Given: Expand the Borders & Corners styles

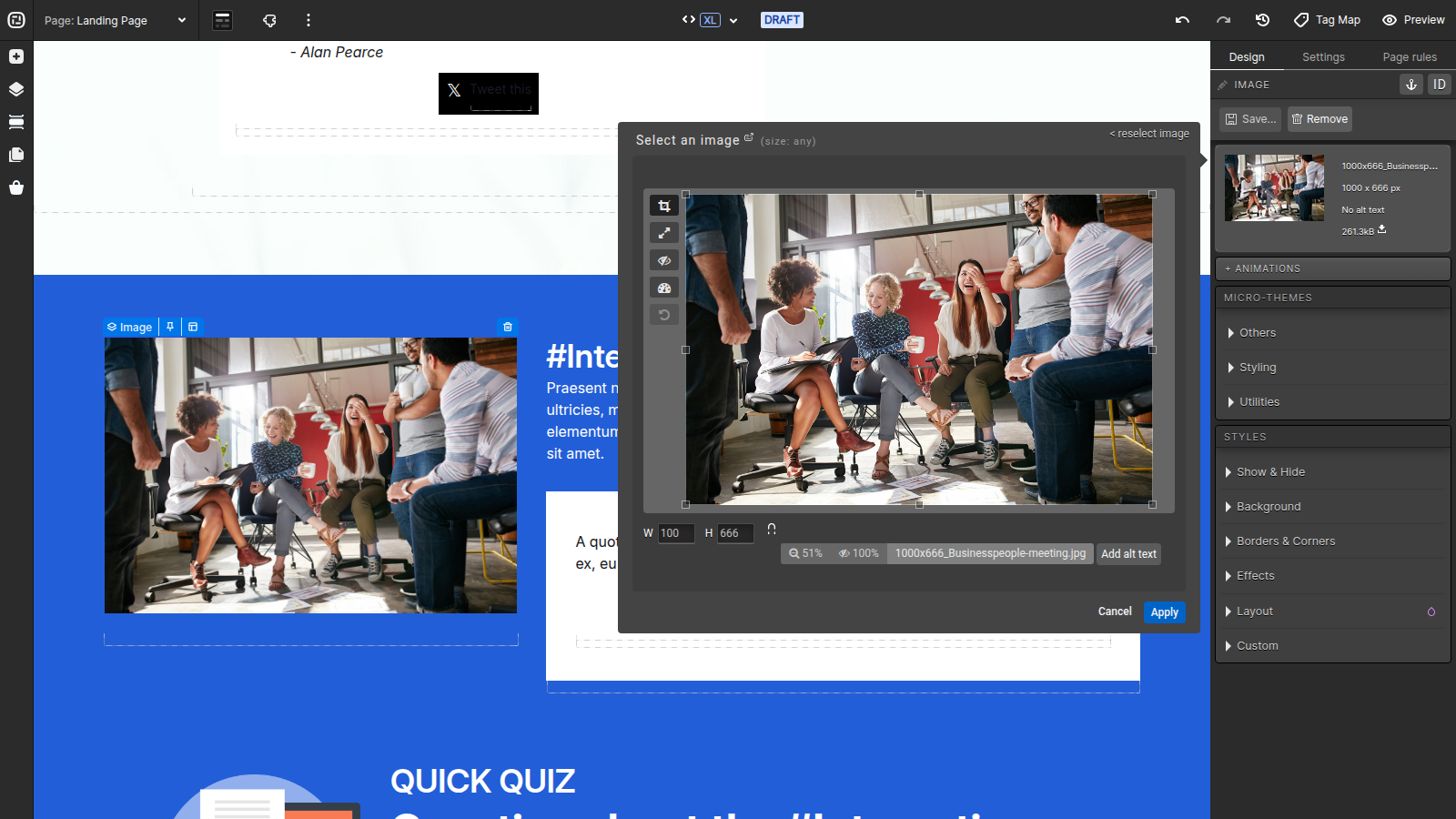Looking at the screenshot, I should (x=1332, y=541).
